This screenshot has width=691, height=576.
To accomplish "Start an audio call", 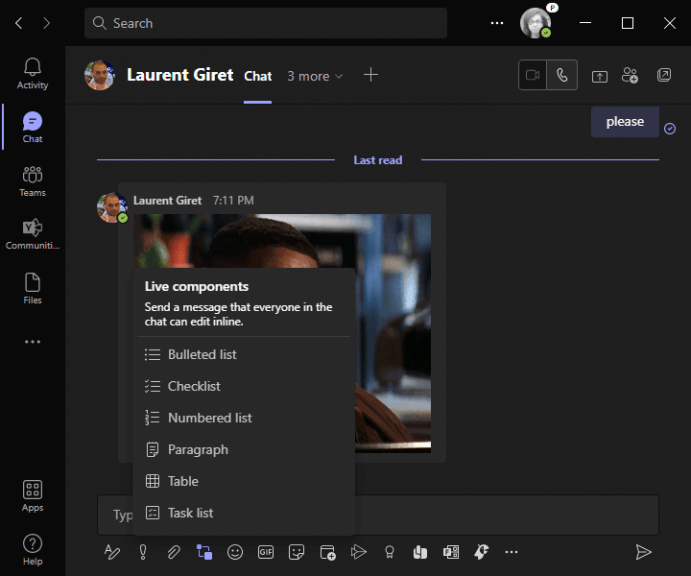I will point(562,75).
